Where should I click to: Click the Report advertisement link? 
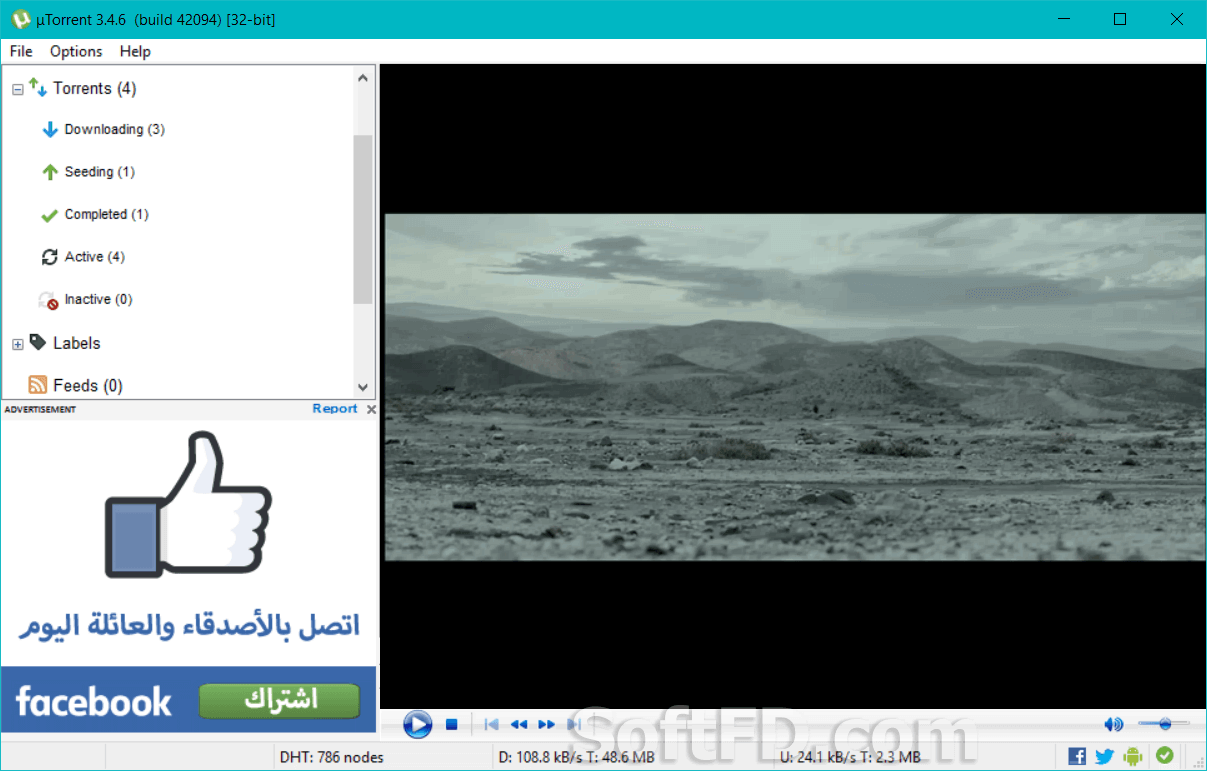pos(335,408)
